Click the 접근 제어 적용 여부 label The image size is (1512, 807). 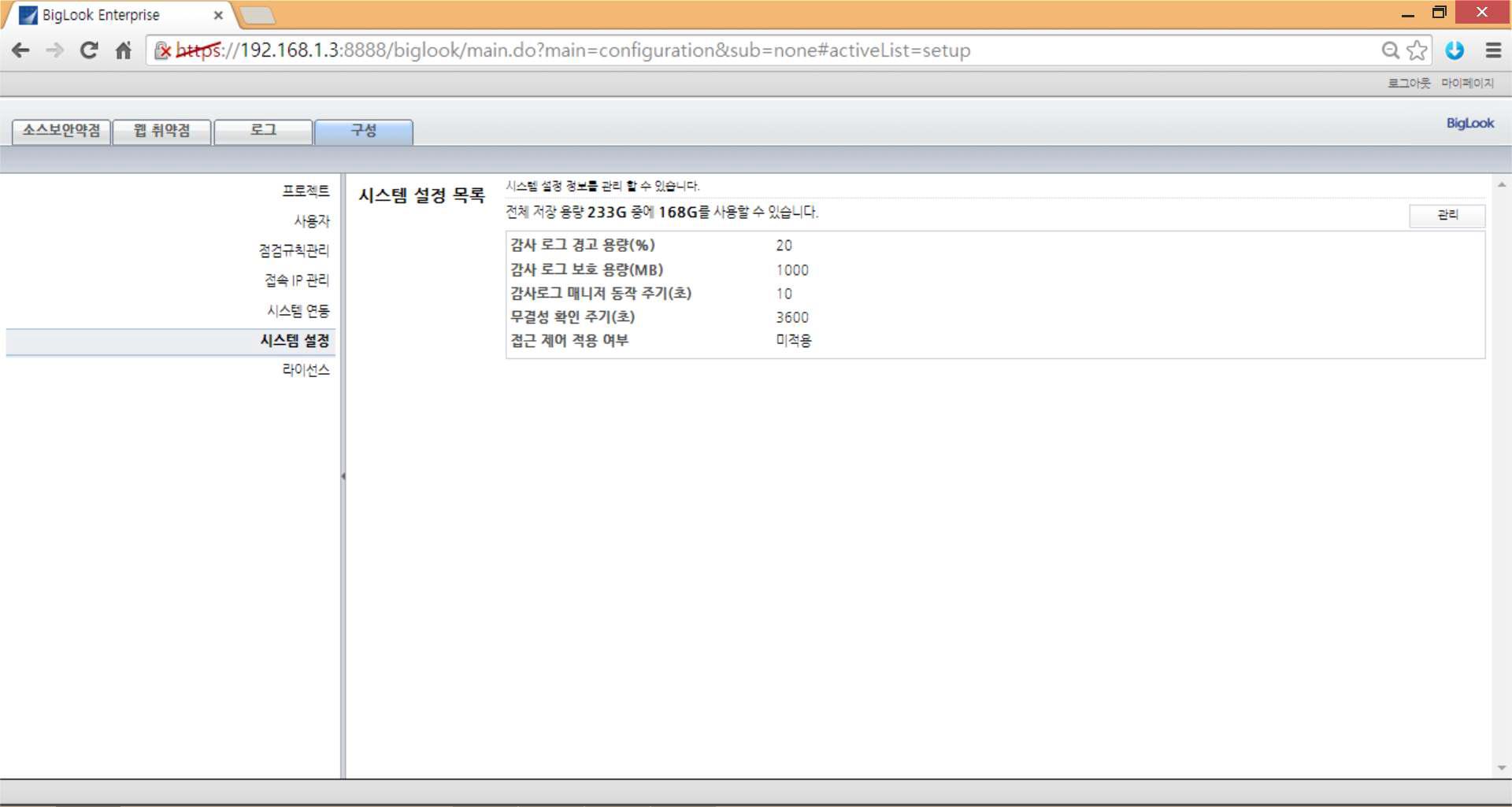tap(569, 340)
